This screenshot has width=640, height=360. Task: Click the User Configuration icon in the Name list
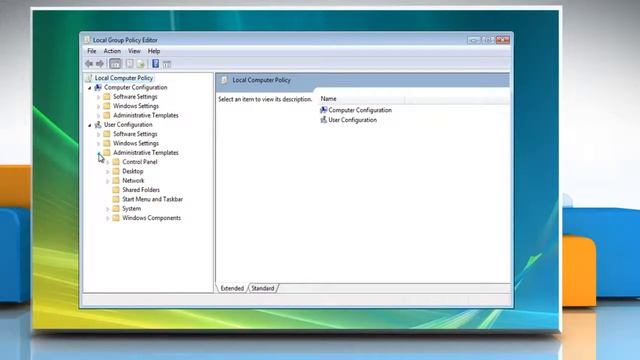click(x=324, y=120)
